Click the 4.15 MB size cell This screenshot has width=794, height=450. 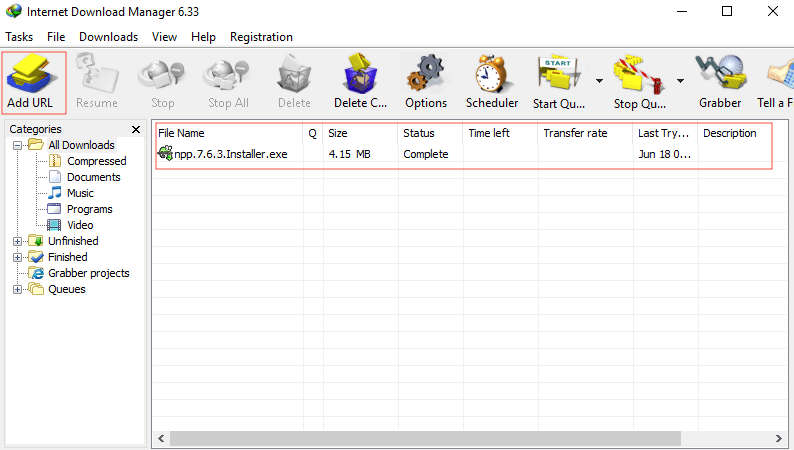[349, 154]
